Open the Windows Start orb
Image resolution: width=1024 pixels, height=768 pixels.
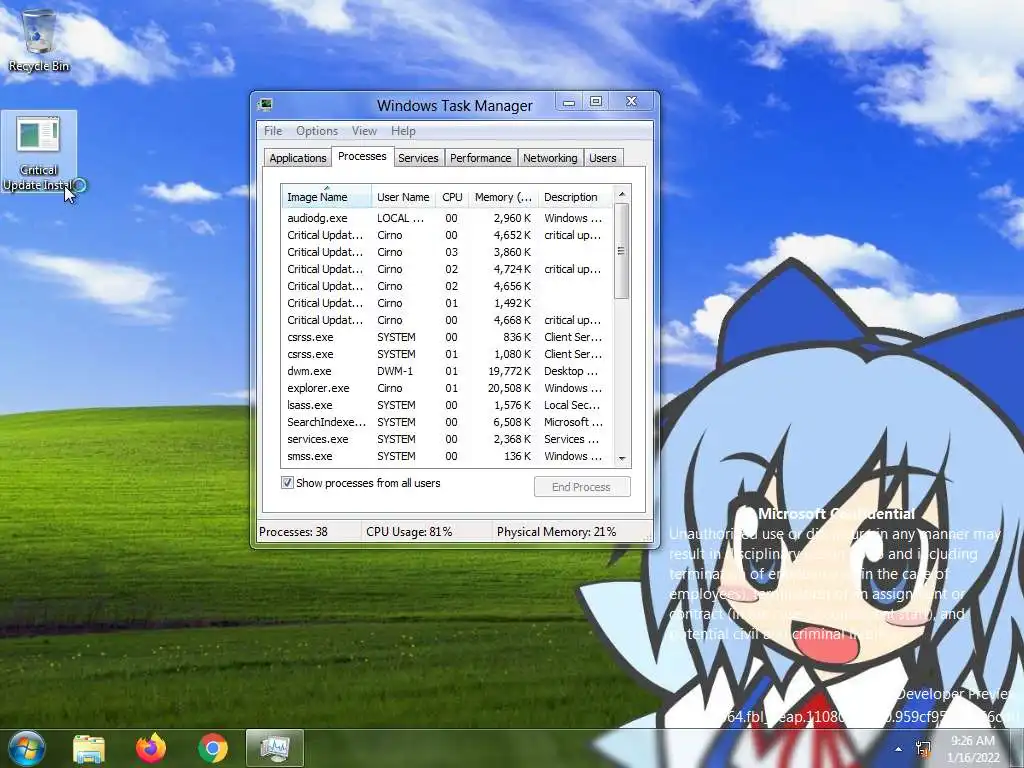pos(25,748)
